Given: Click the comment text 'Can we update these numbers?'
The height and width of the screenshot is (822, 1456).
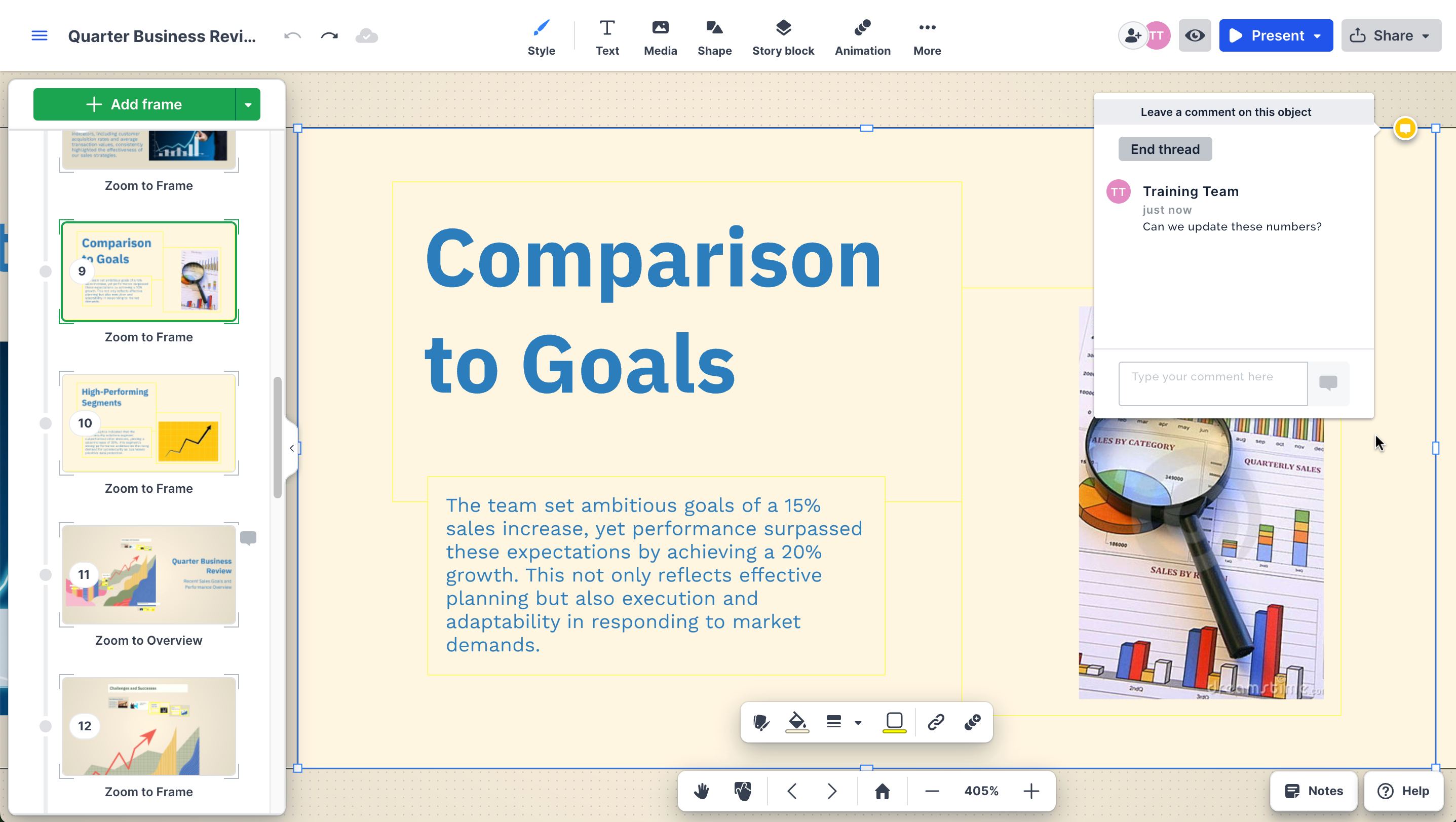Looking at the screenshot, I should pos(1232,226).
